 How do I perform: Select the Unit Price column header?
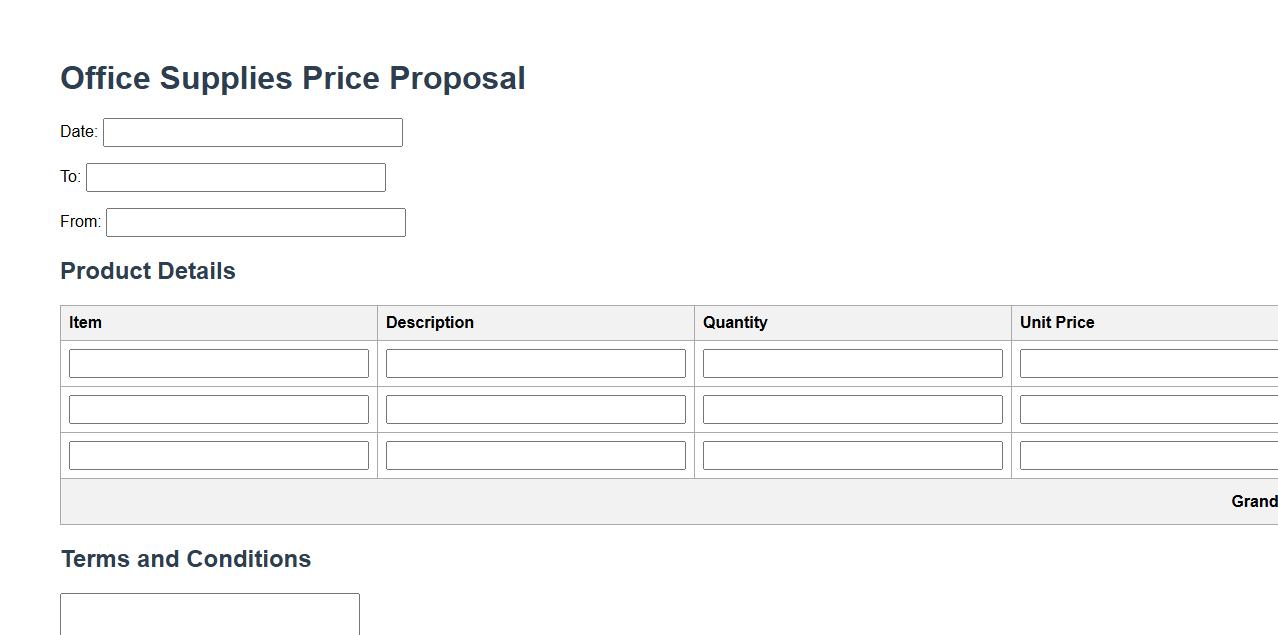coord(1057,322)
